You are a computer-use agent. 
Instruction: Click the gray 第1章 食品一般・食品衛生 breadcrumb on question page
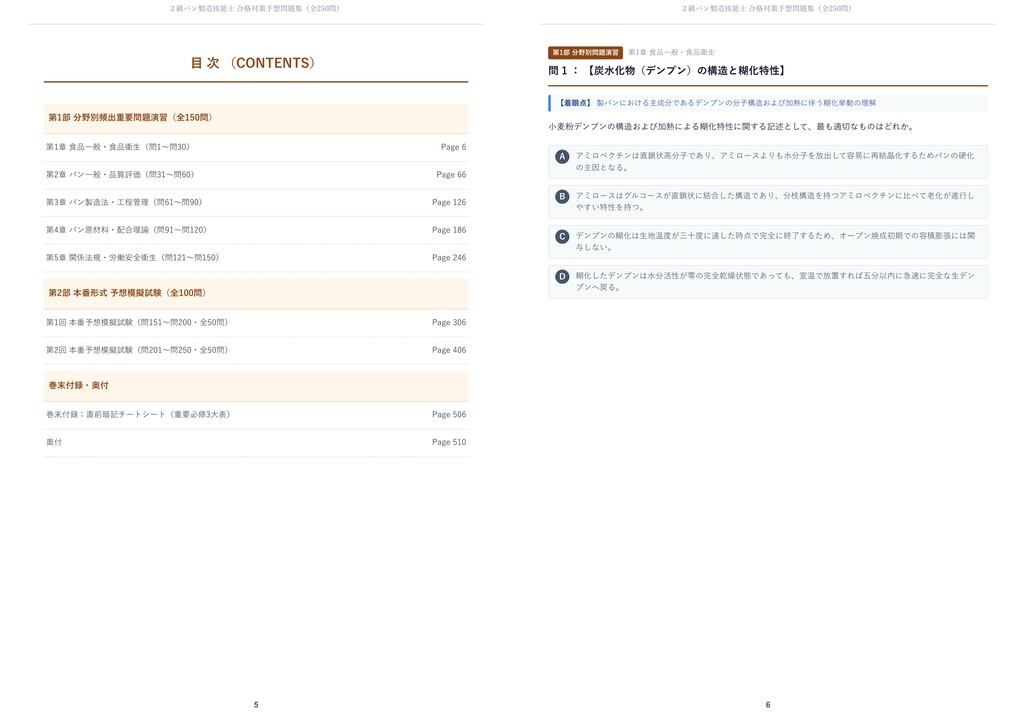[671, 52]
